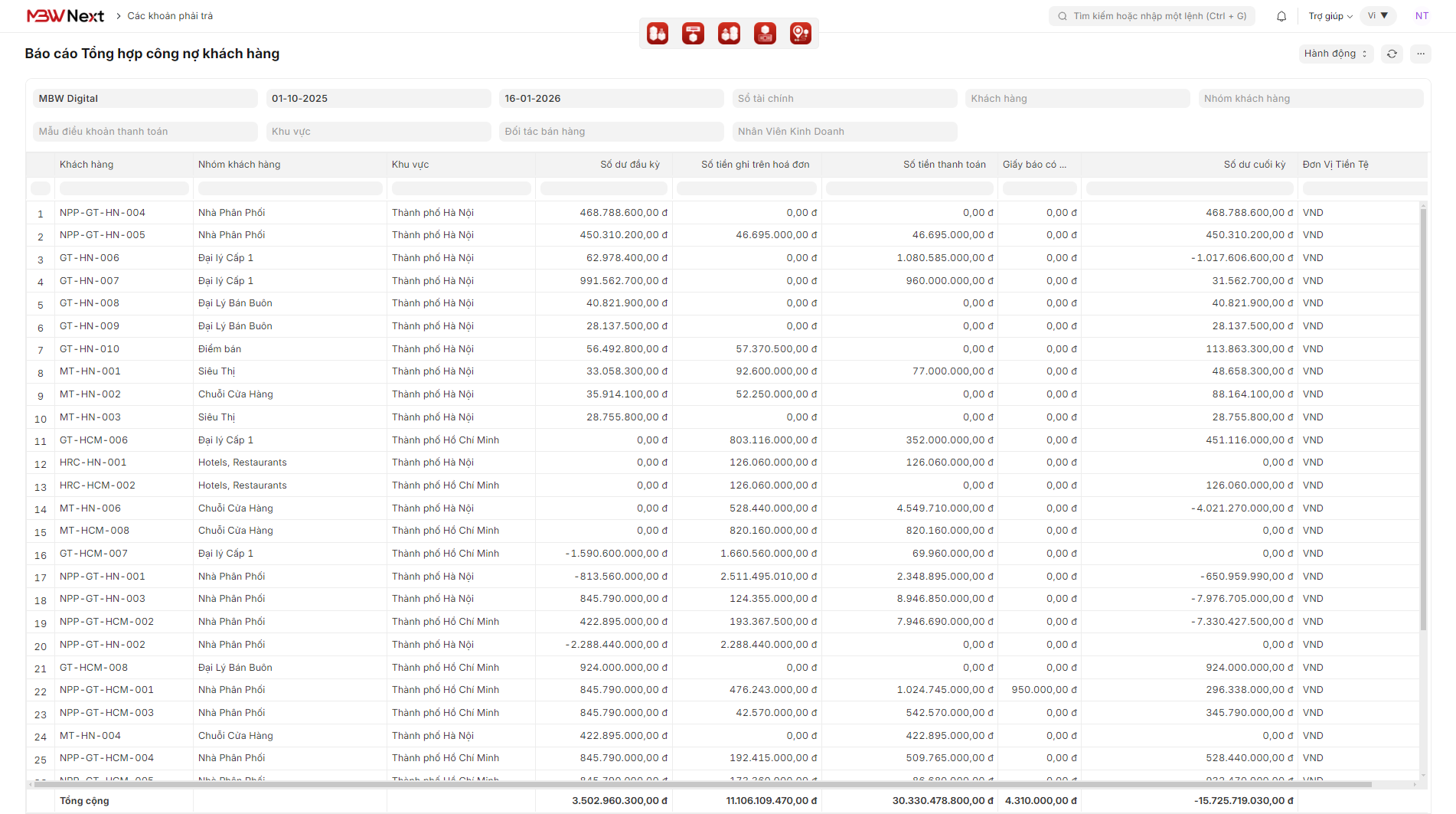
Task: Click the Khách hàng column header
Action: (x=87, y=165)
